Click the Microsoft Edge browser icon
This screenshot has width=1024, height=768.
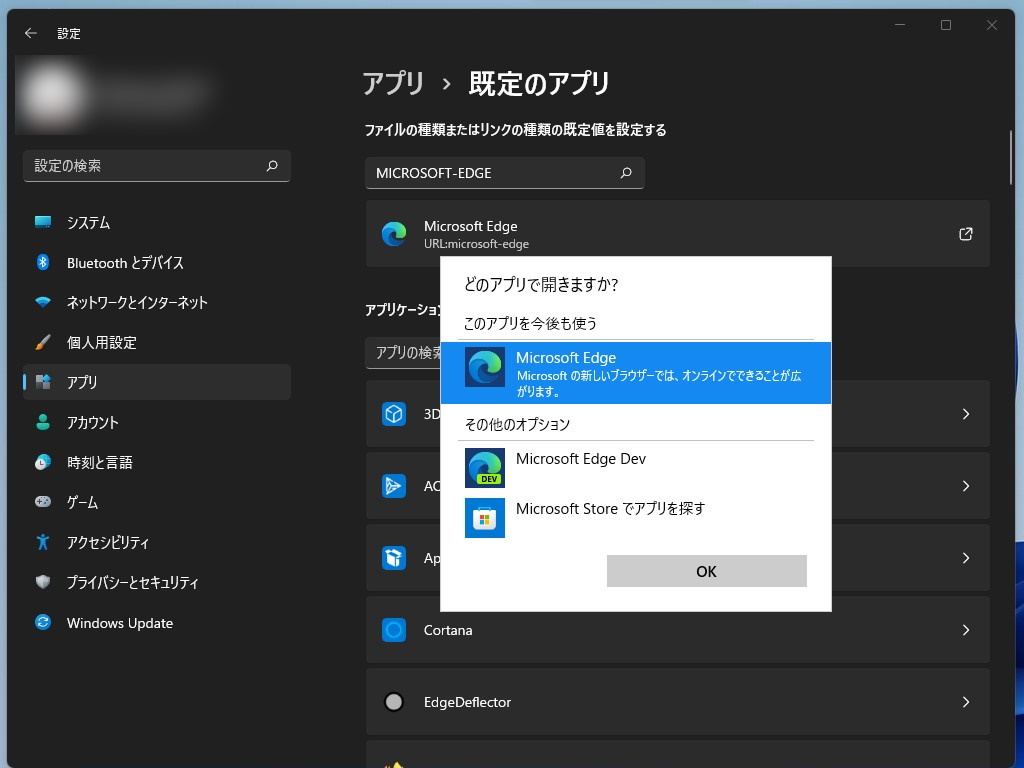(x=484, y=369)
